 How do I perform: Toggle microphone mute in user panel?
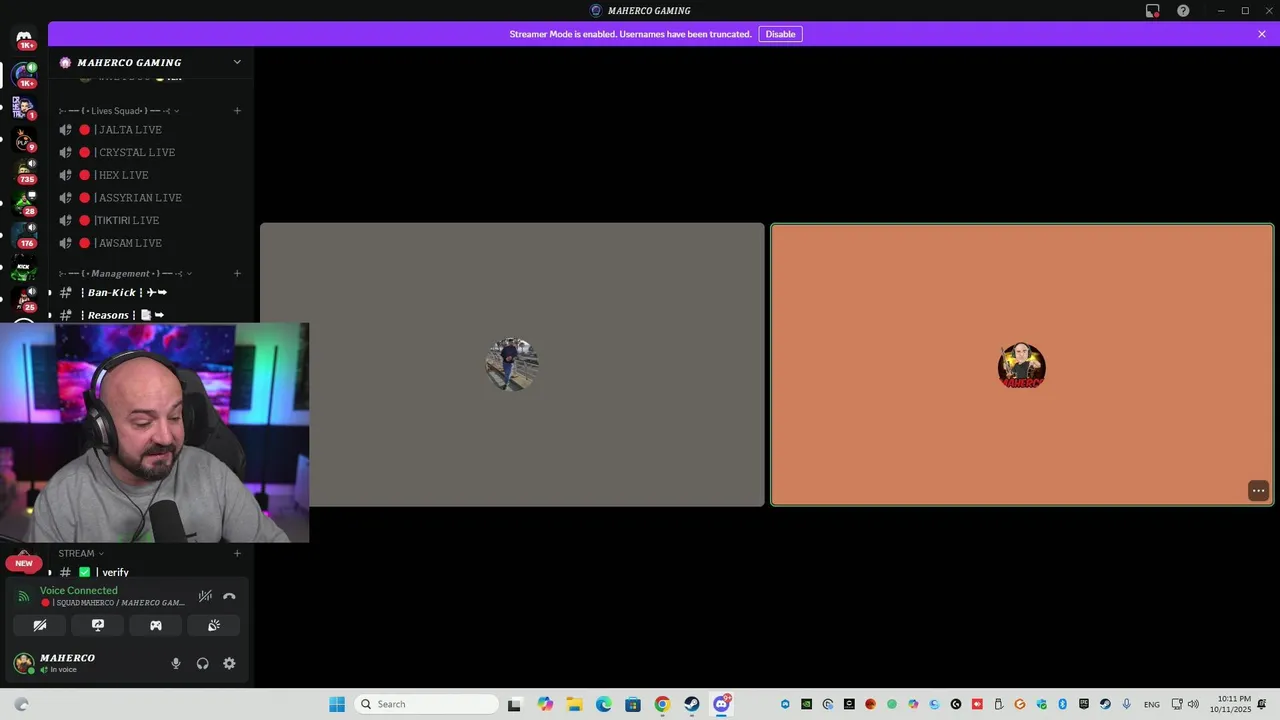[x=176, y=663]
